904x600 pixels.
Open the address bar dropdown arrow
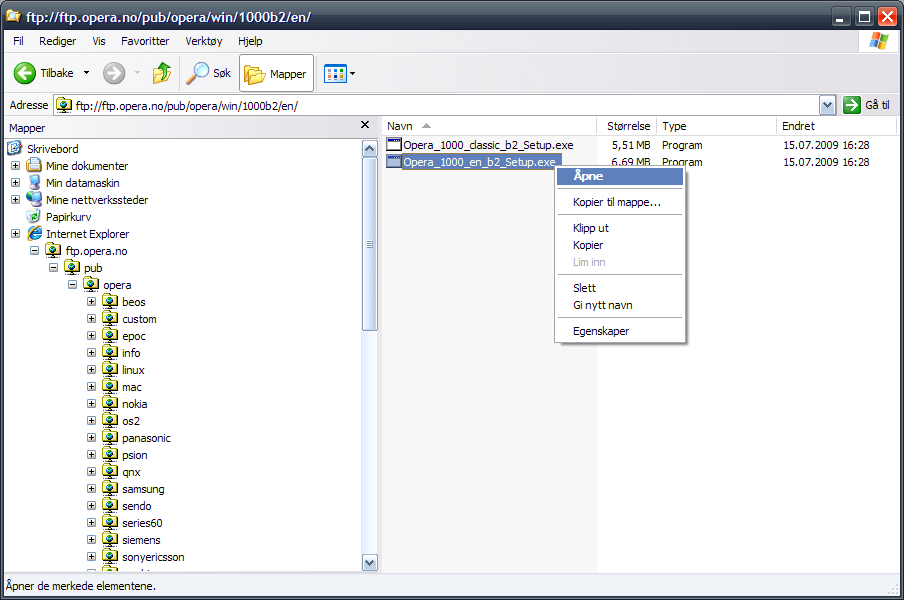pyautogui.click(x=827, y=105)
